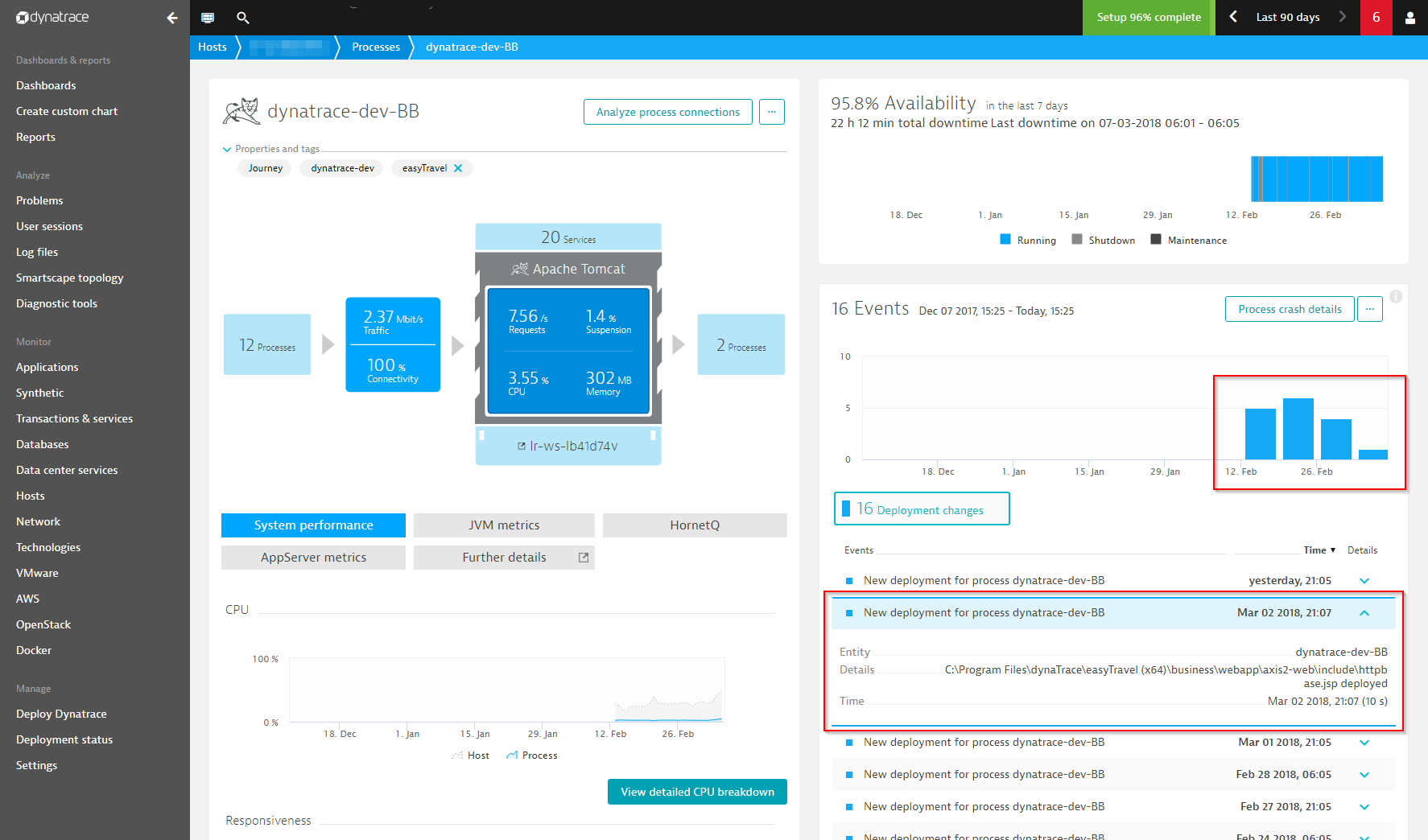Click View detailed CPU breakdown button
This screenshot has width=1428, height=840.
click(697, 792)
